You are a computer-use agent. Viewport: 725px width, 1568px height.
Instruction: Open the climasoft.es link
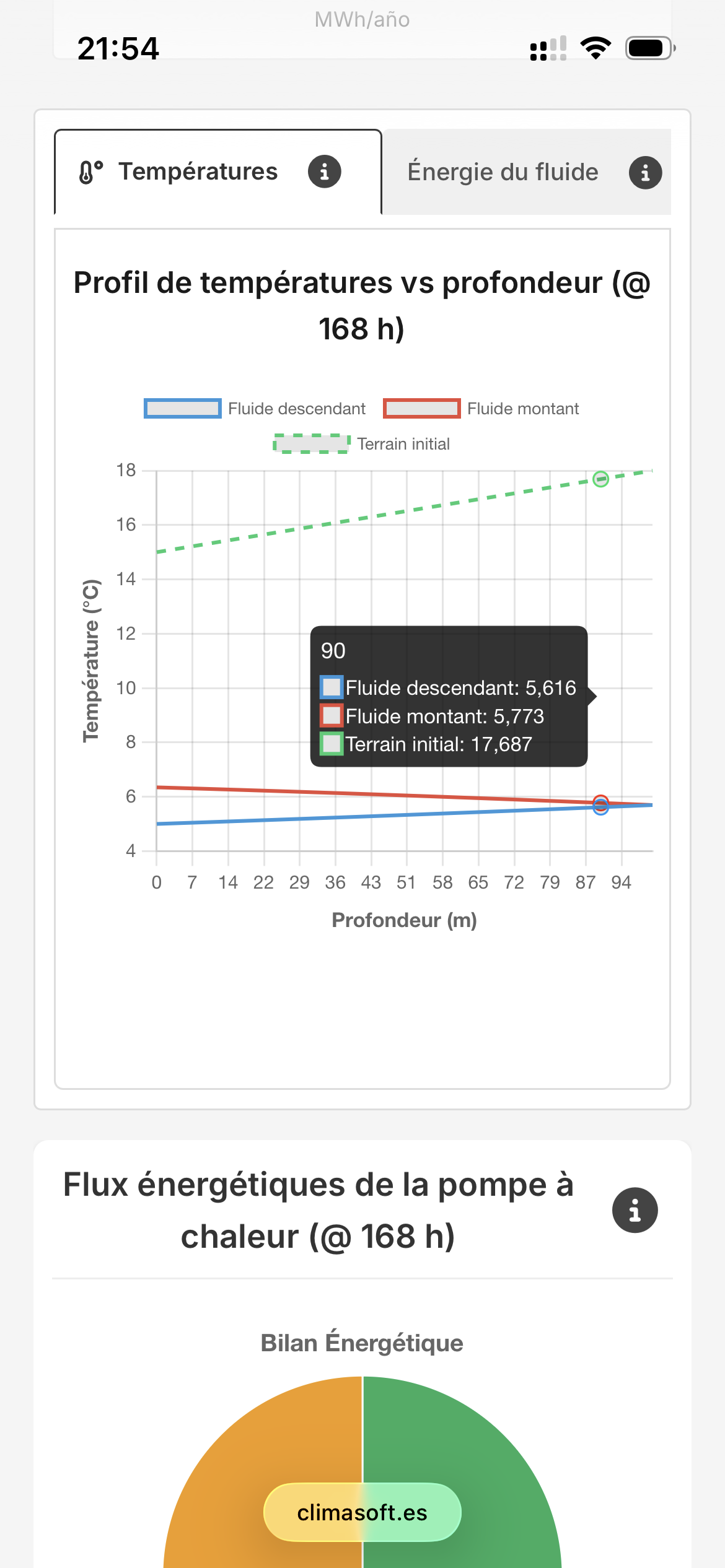362,1512
